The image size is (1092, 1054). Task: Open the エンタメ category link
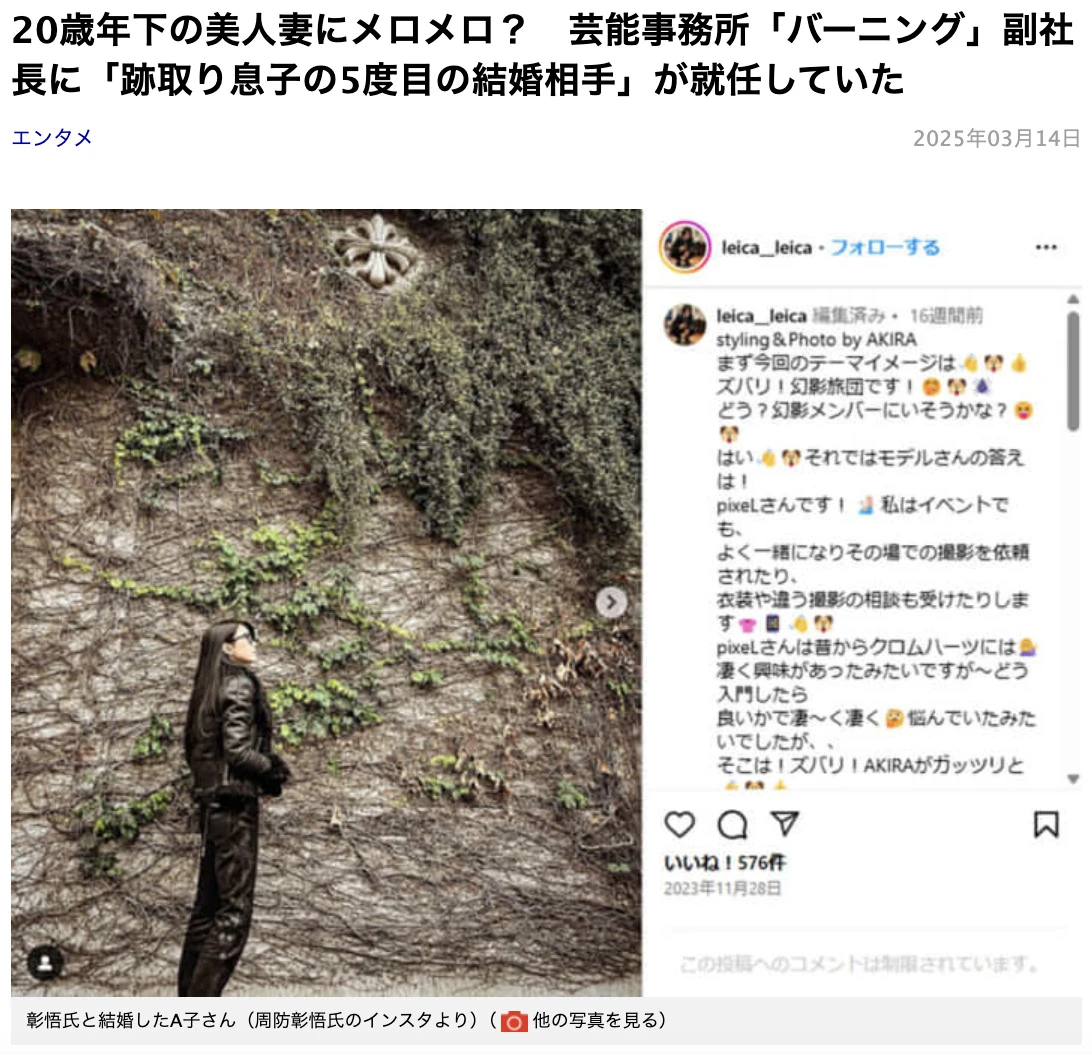coord(52,137)
